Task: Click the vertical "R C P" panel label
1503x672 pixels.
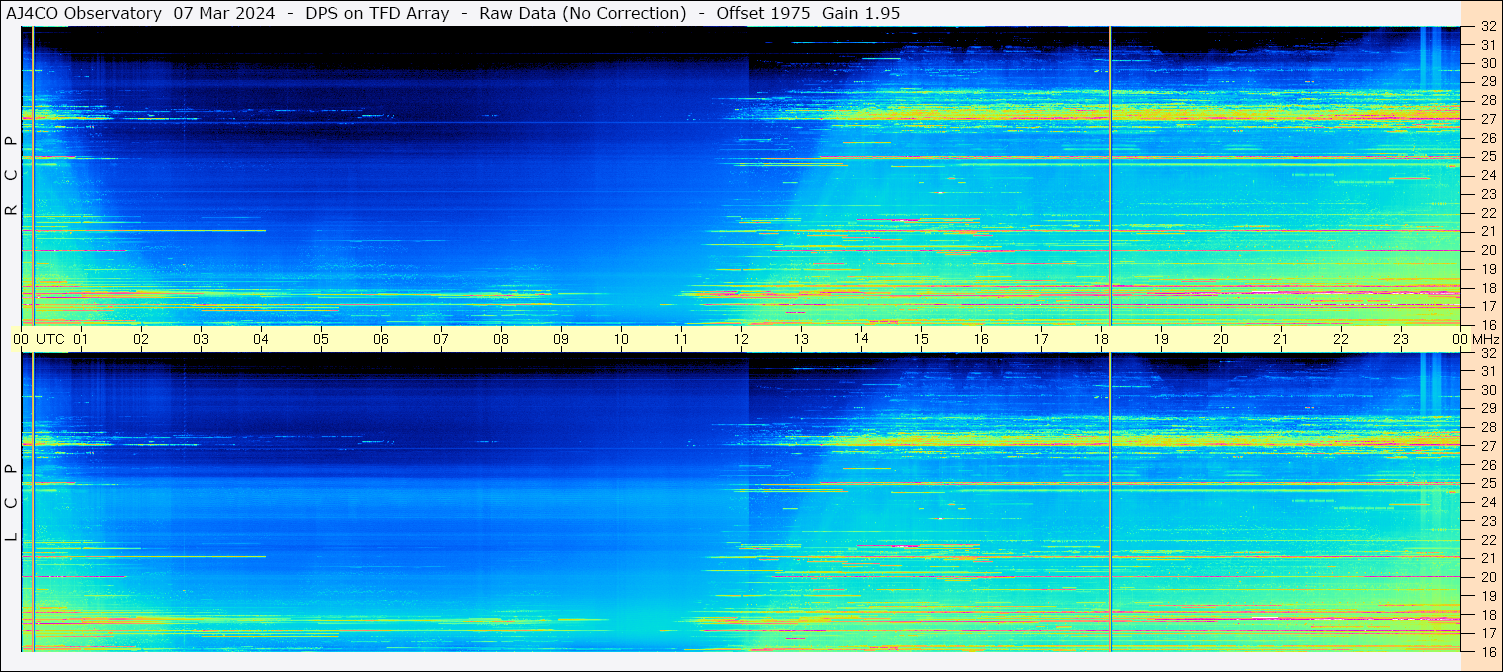Action: [11, 176]
